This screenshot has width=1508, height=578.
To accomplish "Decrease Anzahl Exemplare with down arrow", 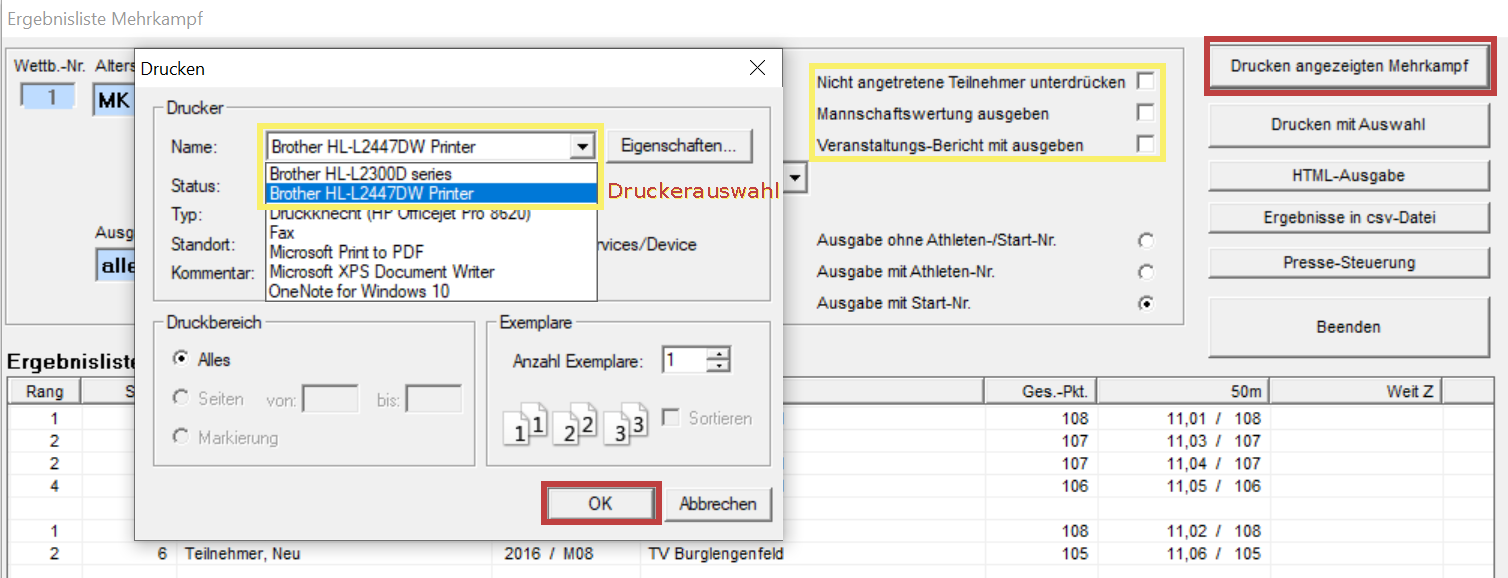I will [719, 366].
